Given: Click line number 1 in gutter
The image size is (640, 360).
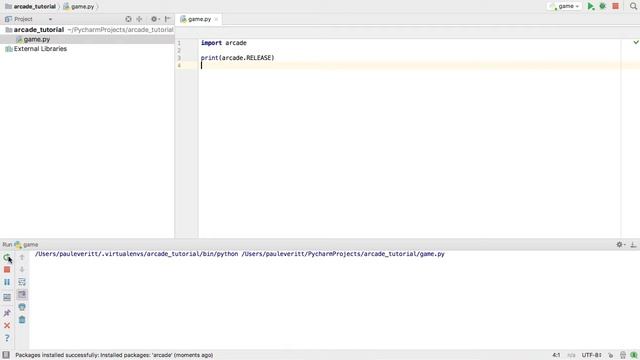Looking at the screenshot, I should pyautogui.click(x=179, y=43).
